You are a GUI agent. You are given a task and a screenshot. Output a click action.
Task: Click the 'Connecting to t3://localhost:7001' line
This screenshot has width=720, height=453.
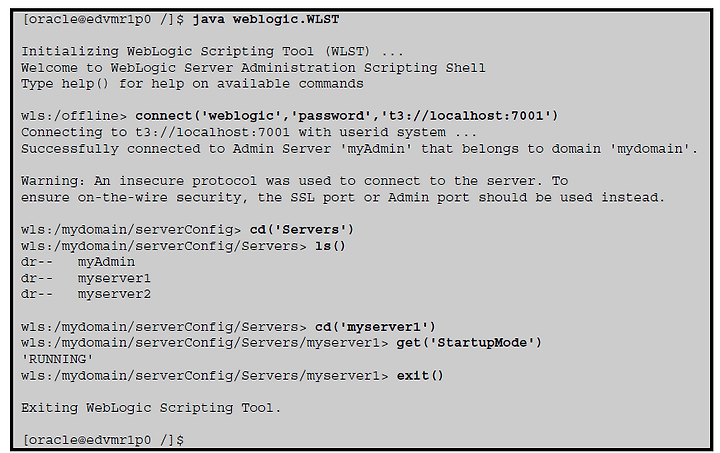click(x=248, y=133)
